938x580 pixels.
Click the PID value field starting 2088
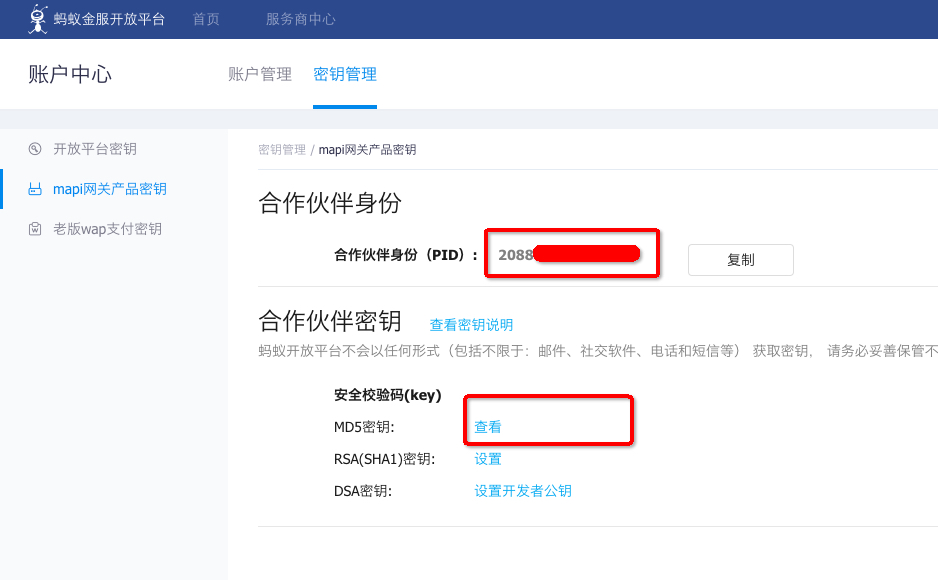click(569, 255)
